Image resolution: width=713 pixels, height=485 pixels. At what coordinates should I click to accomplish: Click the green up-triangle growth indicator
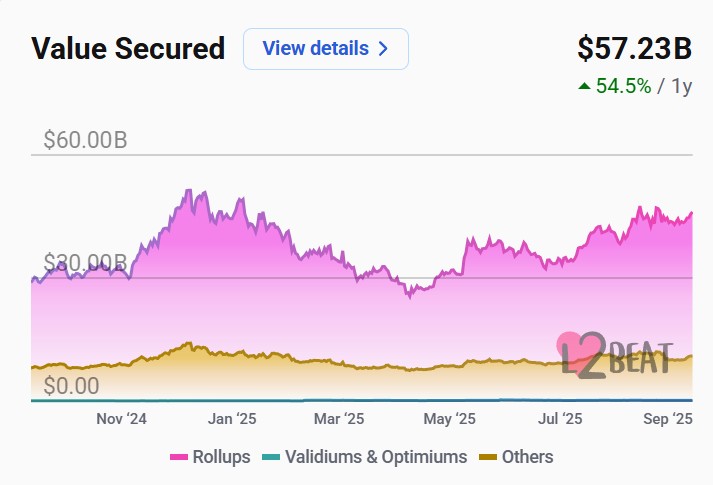pos(584,87)
